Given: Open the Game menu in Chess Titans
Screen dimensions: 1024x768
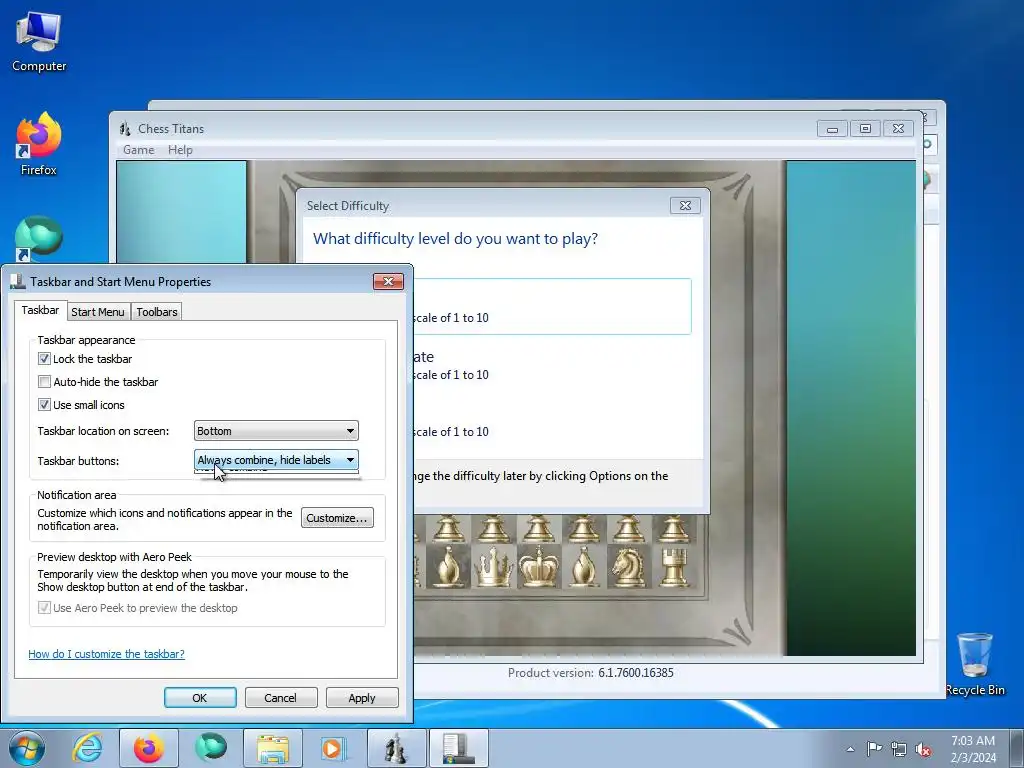Looking at the screenshot, I should (138, 150).
